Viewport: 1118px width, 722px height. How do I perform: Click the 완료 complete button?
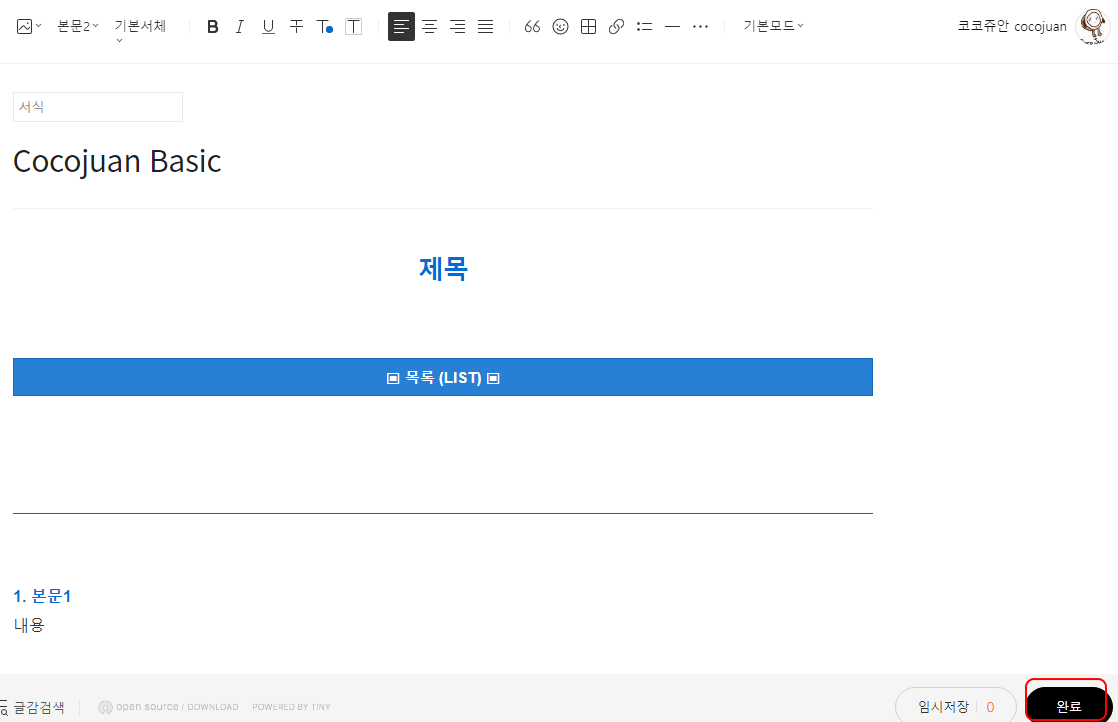pyautogui.click(x=1068, y=706)
